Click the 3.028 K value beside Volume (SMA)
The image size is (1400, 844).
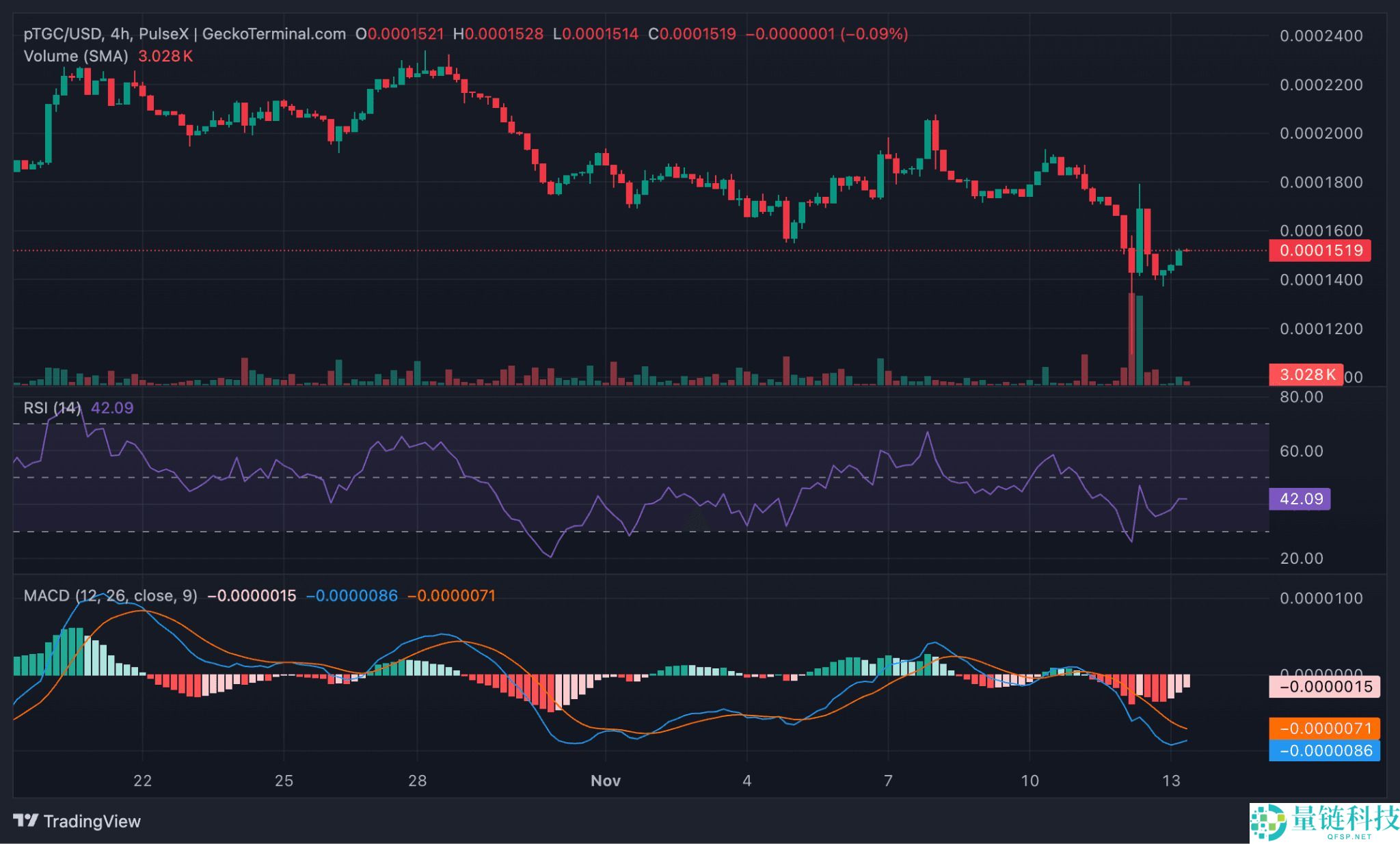(165, 56)
